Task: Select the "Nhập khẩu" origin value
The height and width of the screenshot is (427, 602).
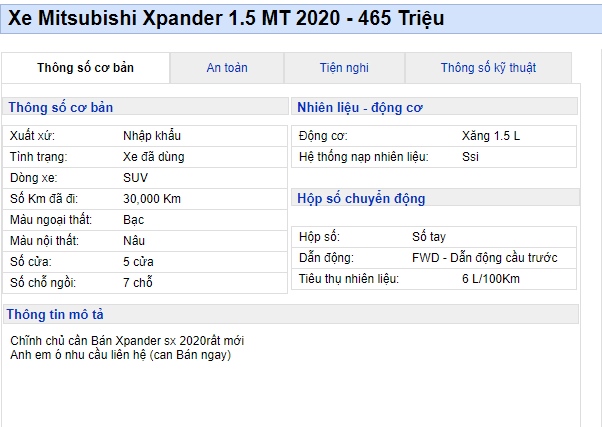Action: [152, 136]
